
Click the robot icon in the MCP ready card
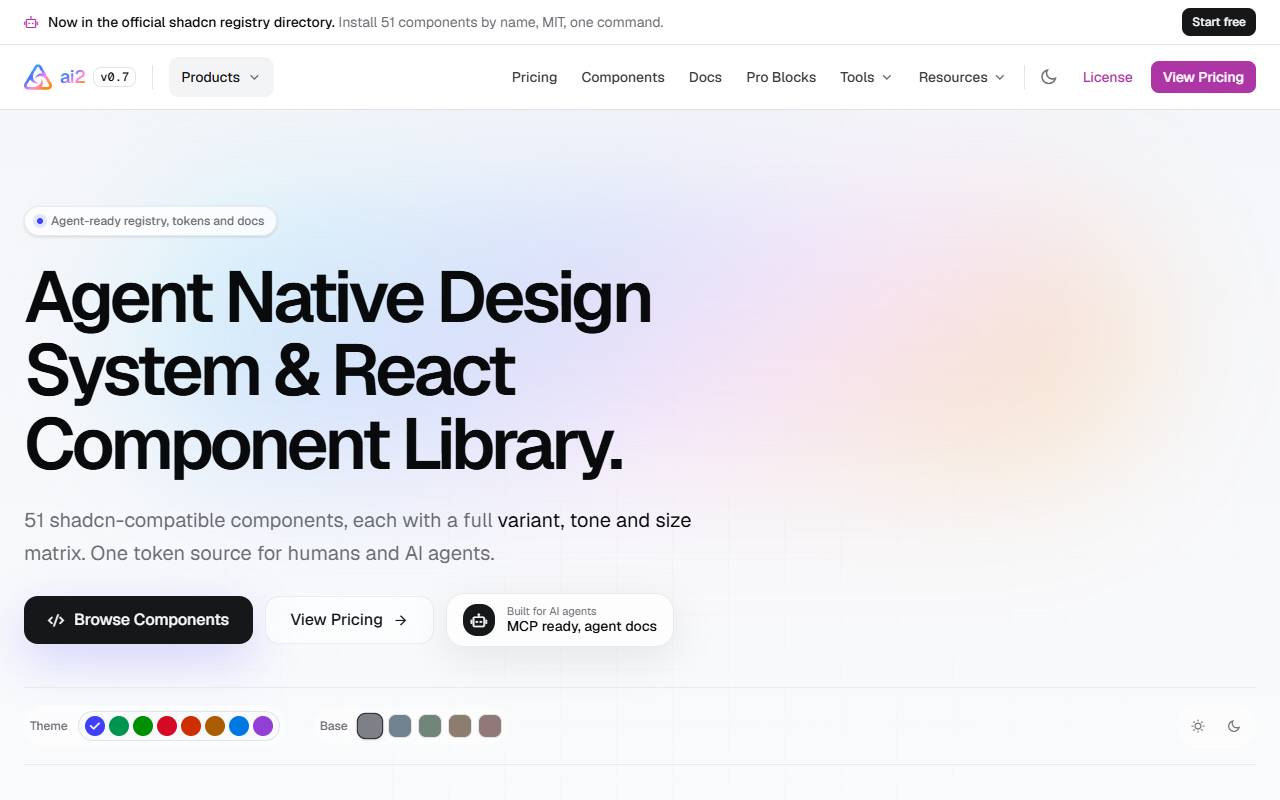pyautogui.click(x=479, y=620)
